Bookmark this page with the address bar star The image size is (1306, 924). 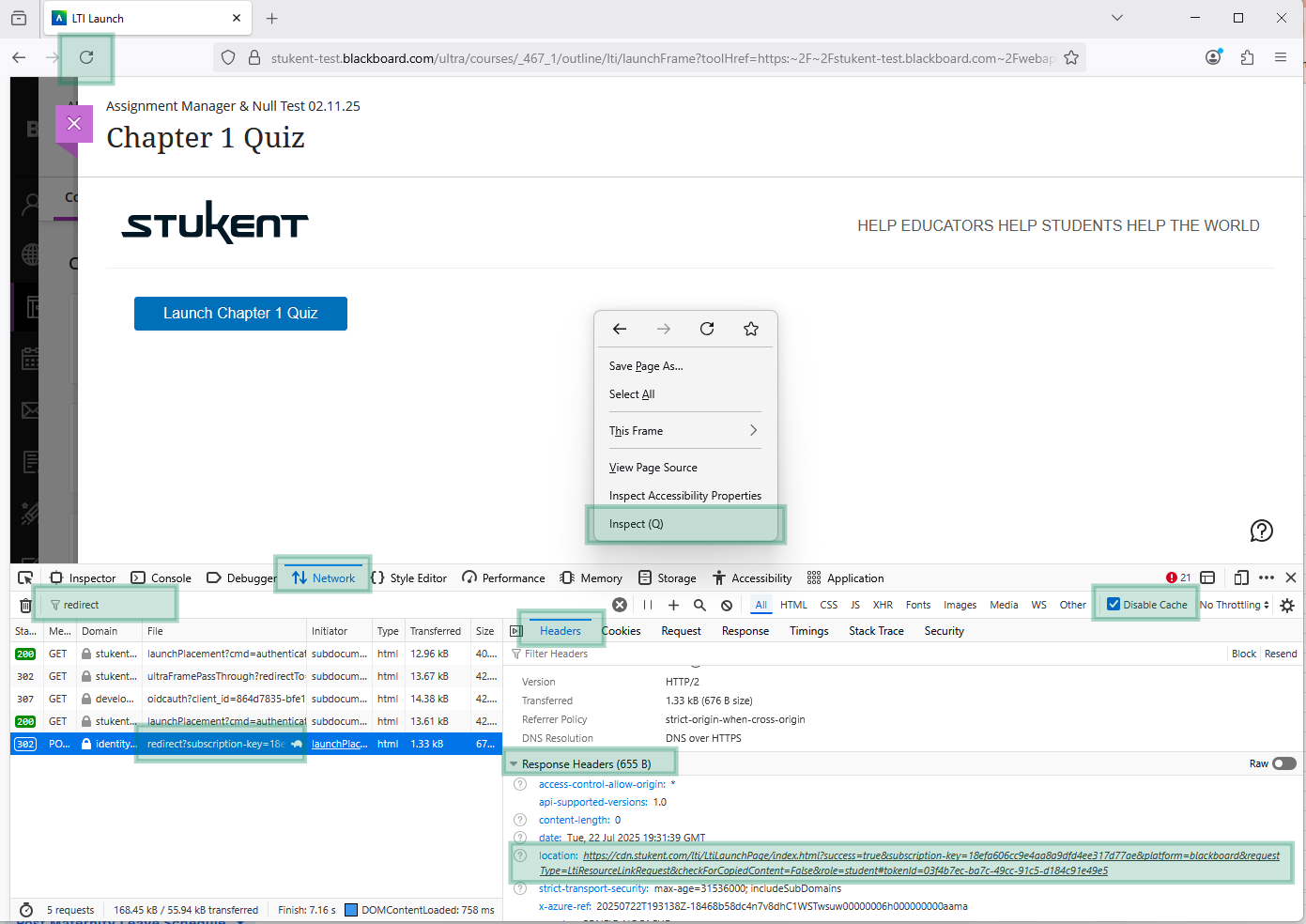tap(1071, 58)
